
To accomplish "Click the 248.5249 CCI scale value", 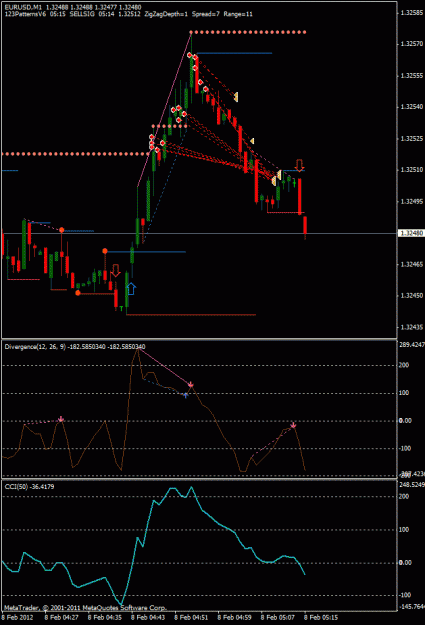I will [412, 485].
